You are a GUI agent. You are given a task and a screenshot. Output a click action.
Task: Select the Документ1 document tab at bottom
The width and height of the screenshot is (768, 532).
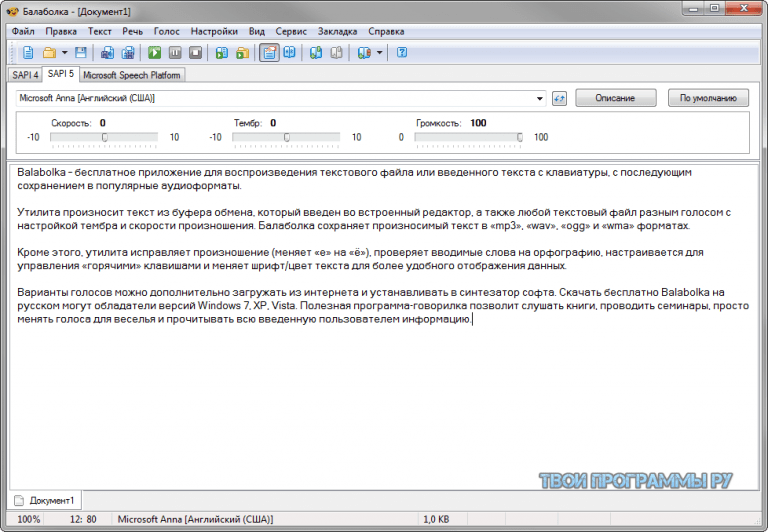point(45,501)
